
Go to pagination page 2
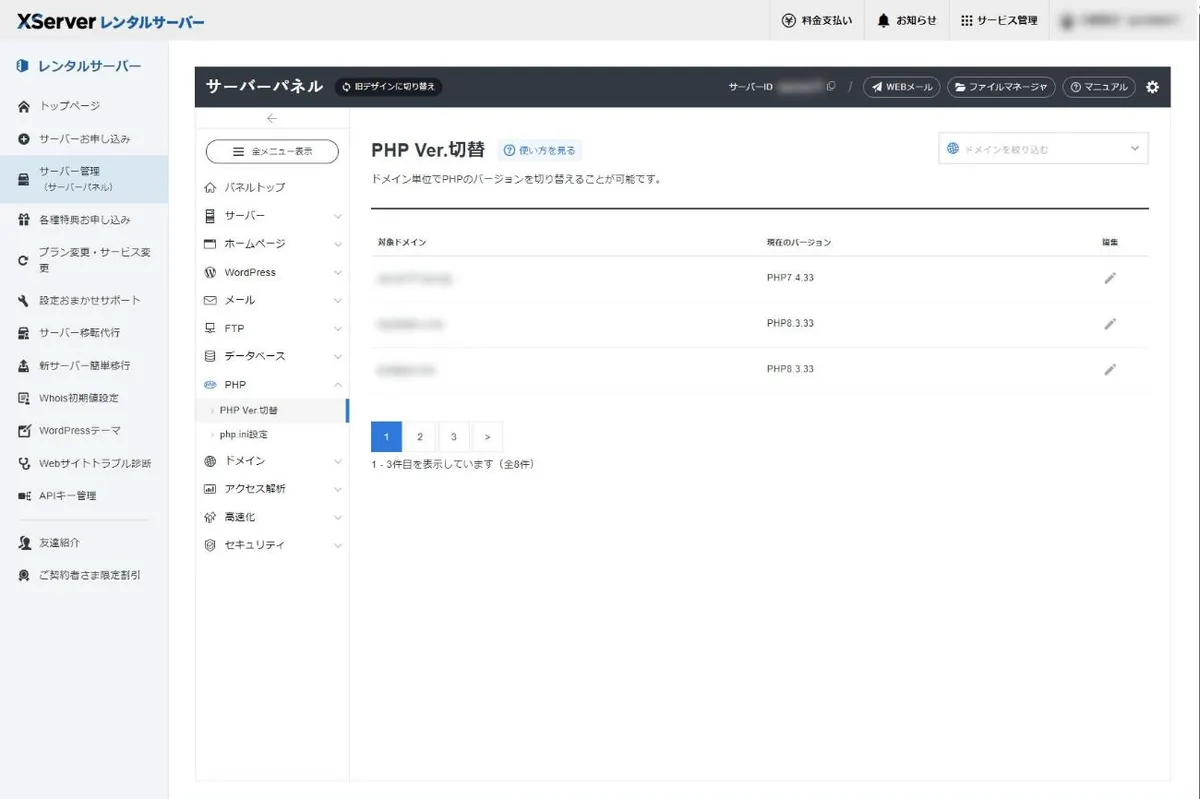420,437
